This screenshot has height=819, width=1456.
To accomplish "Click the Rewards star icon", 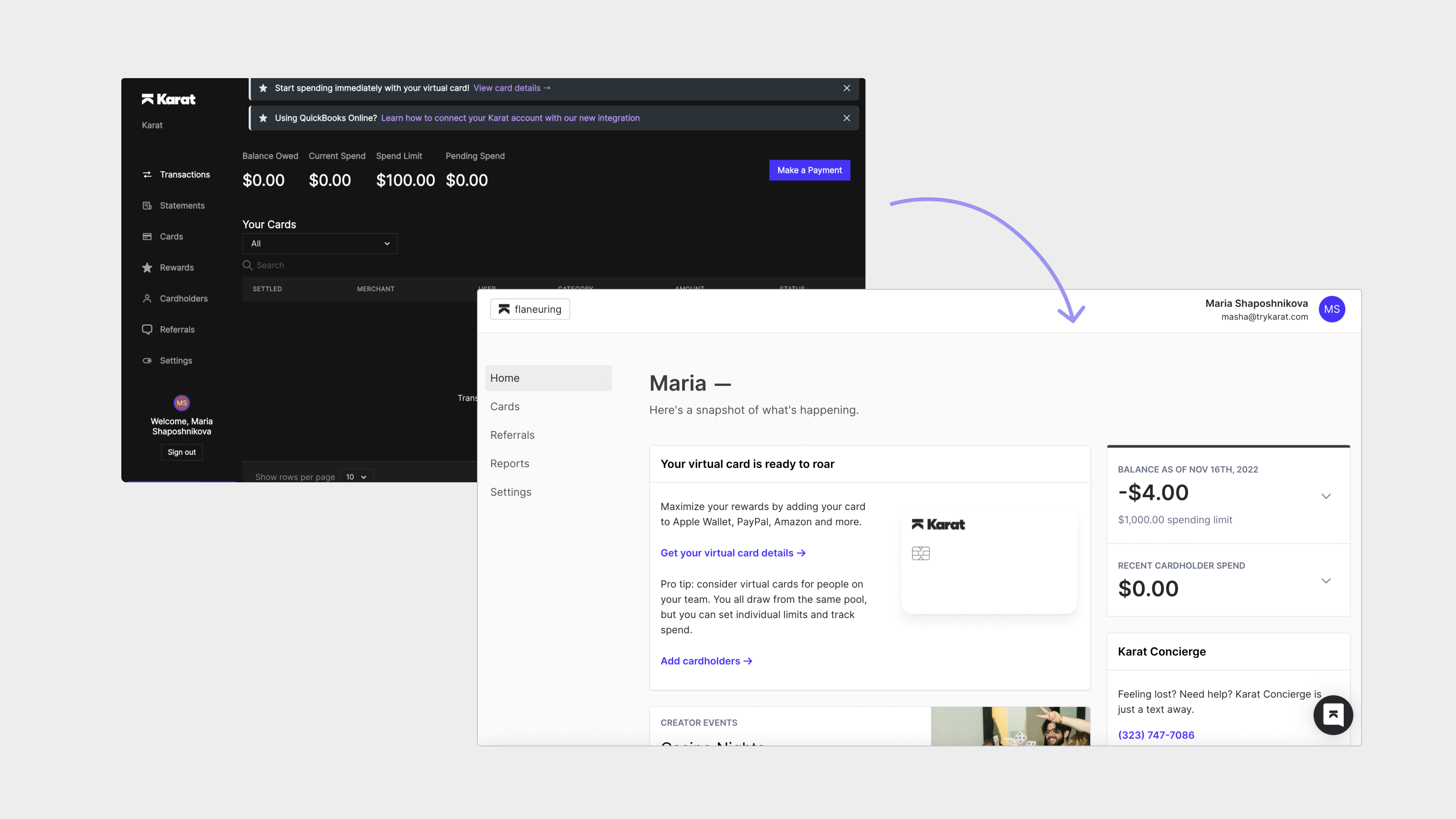I will (147, 268).
